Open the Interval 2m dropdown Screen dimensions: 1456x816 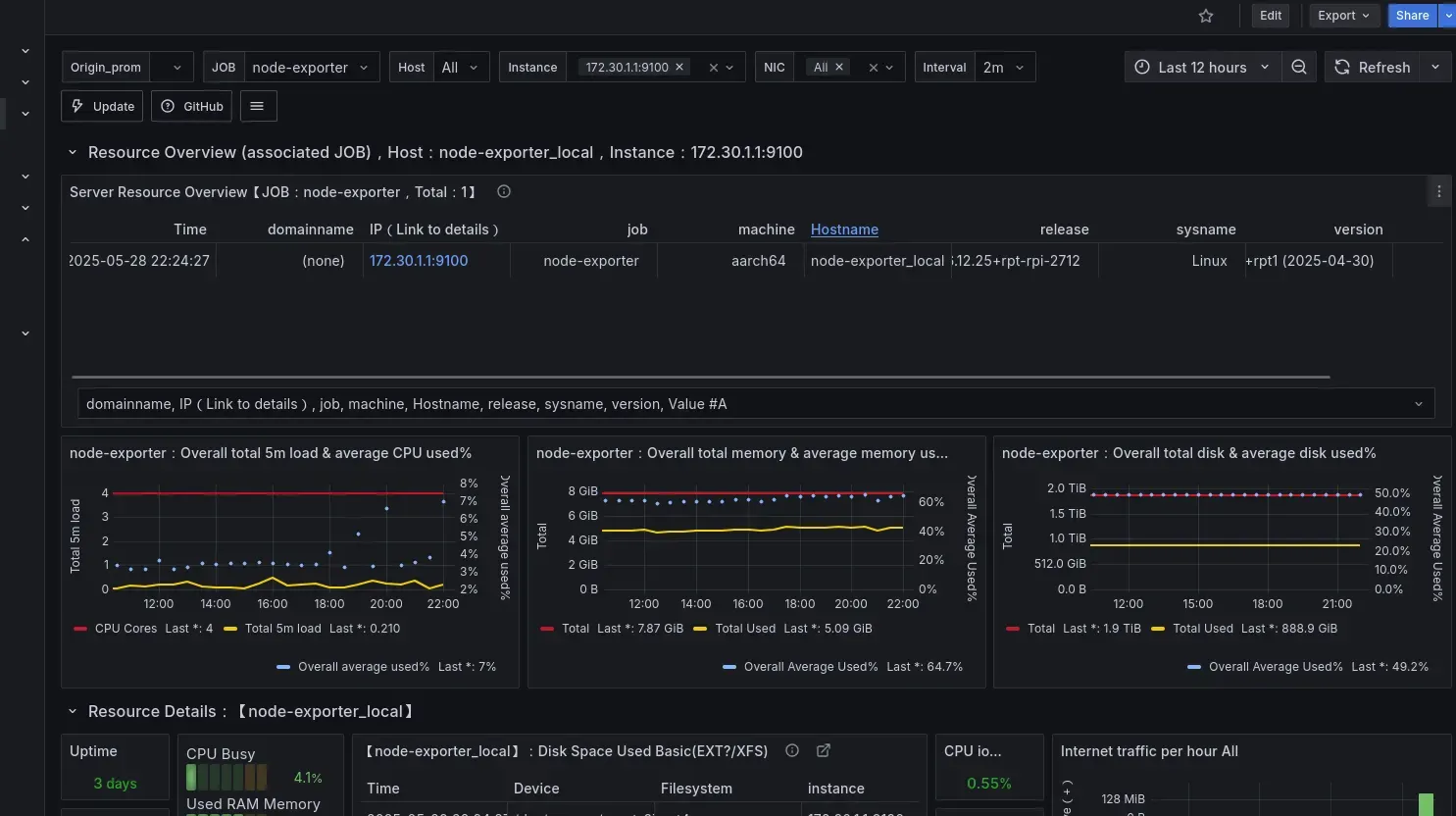[1005, 67]
